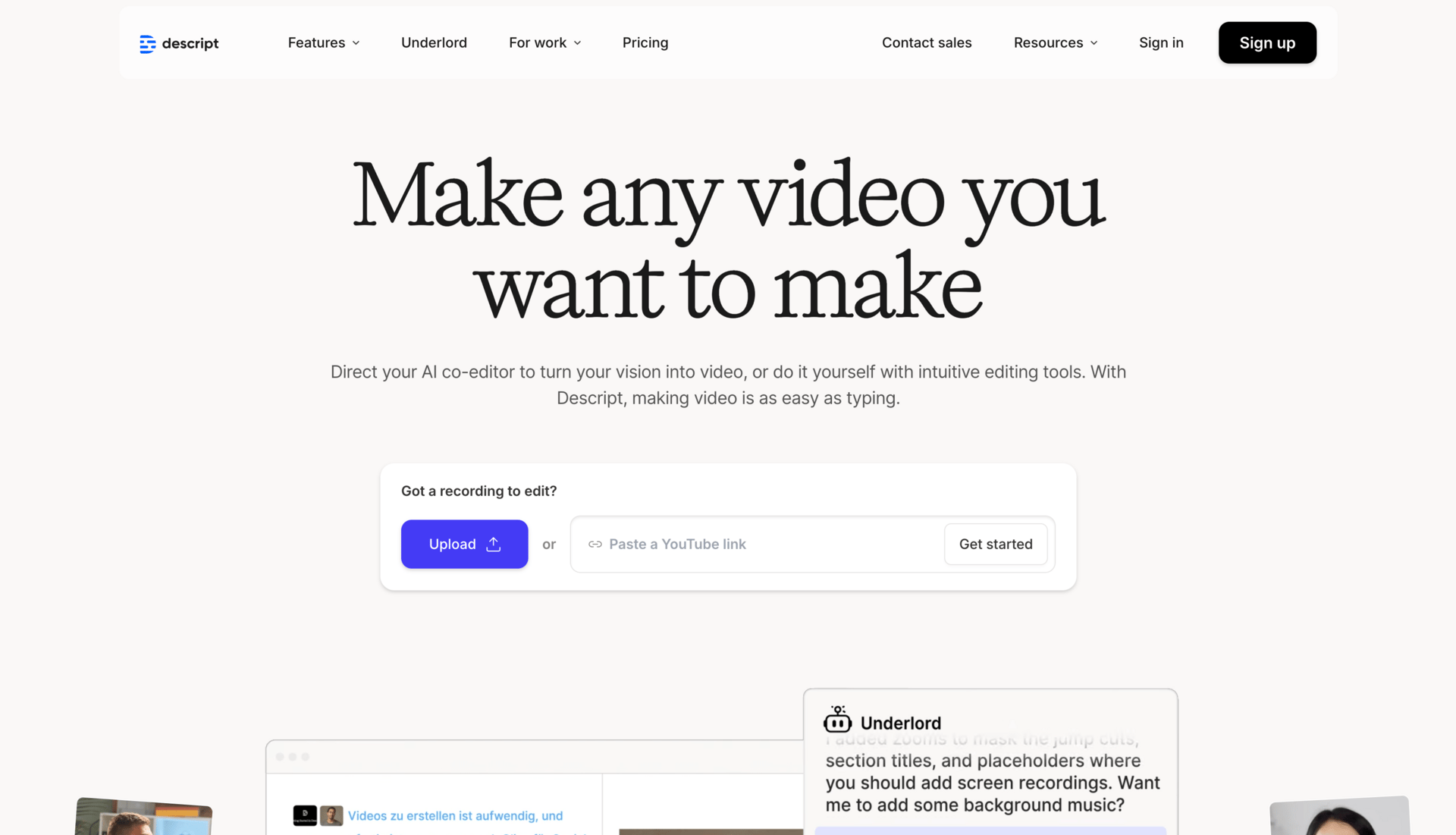The width and height of the screenshot is (1456, 835).
Task: Go to the Pricing page
Action: [x=645, y=42]
